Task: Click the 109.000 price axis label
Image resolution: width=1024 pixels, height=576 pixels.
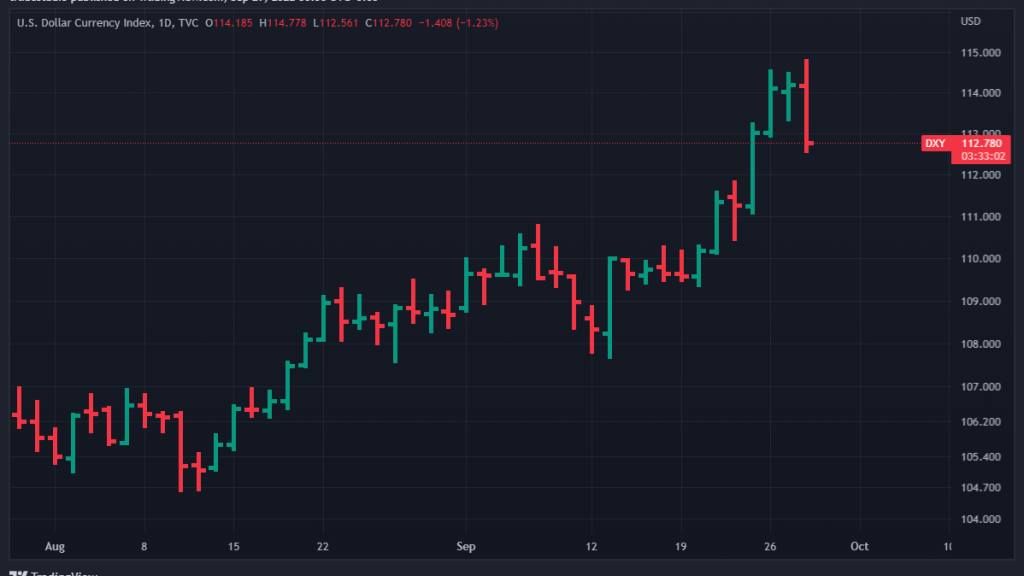Action: coord(980,301)
